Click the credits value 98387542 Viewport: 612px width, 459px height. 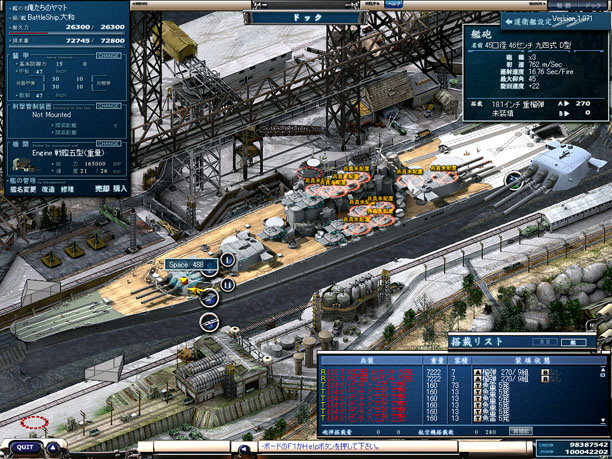[589, 445]
